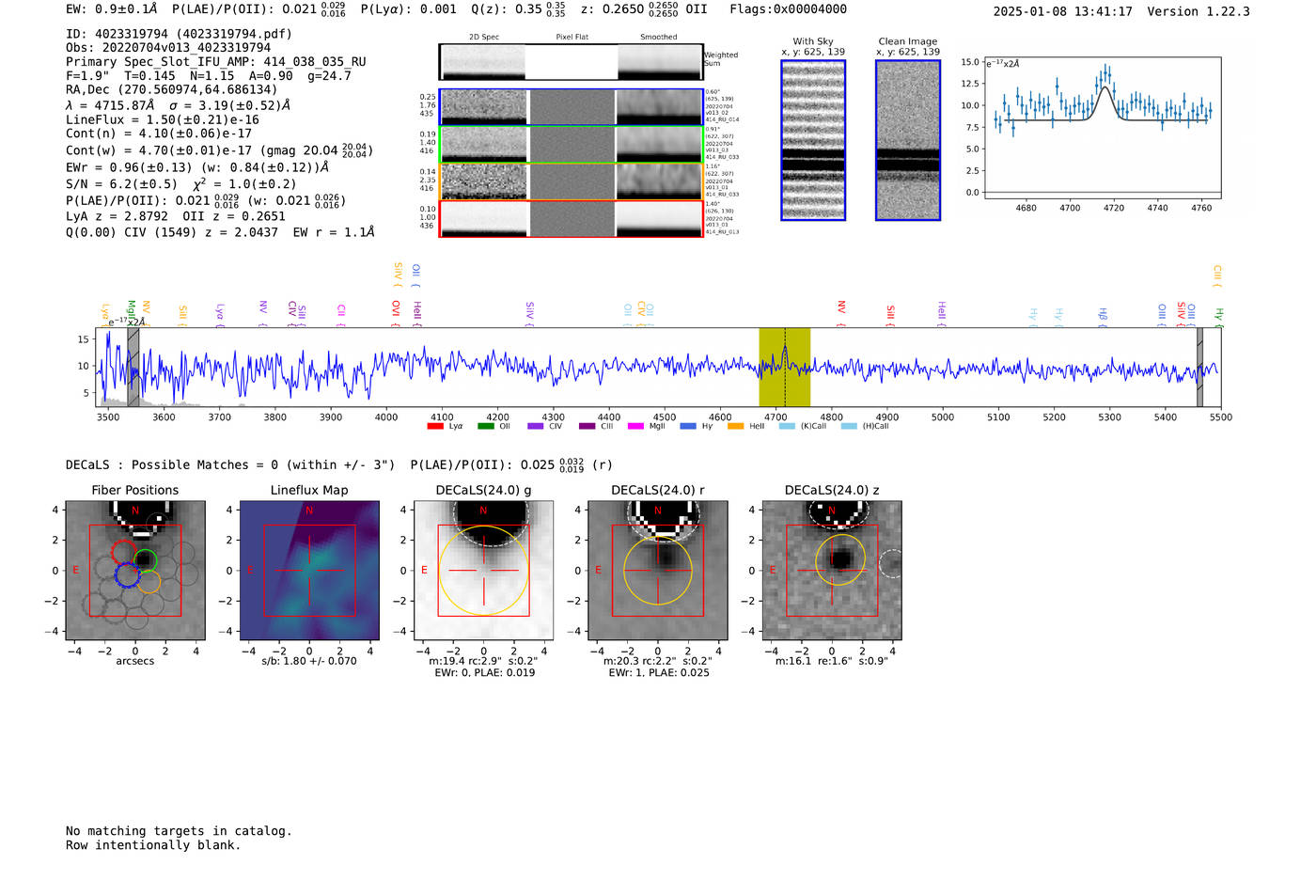The width and height of the screenshot is (1316, 896).
Task: Click the "No matching targets in catalog." text
Action: click(x=179, y=831)
